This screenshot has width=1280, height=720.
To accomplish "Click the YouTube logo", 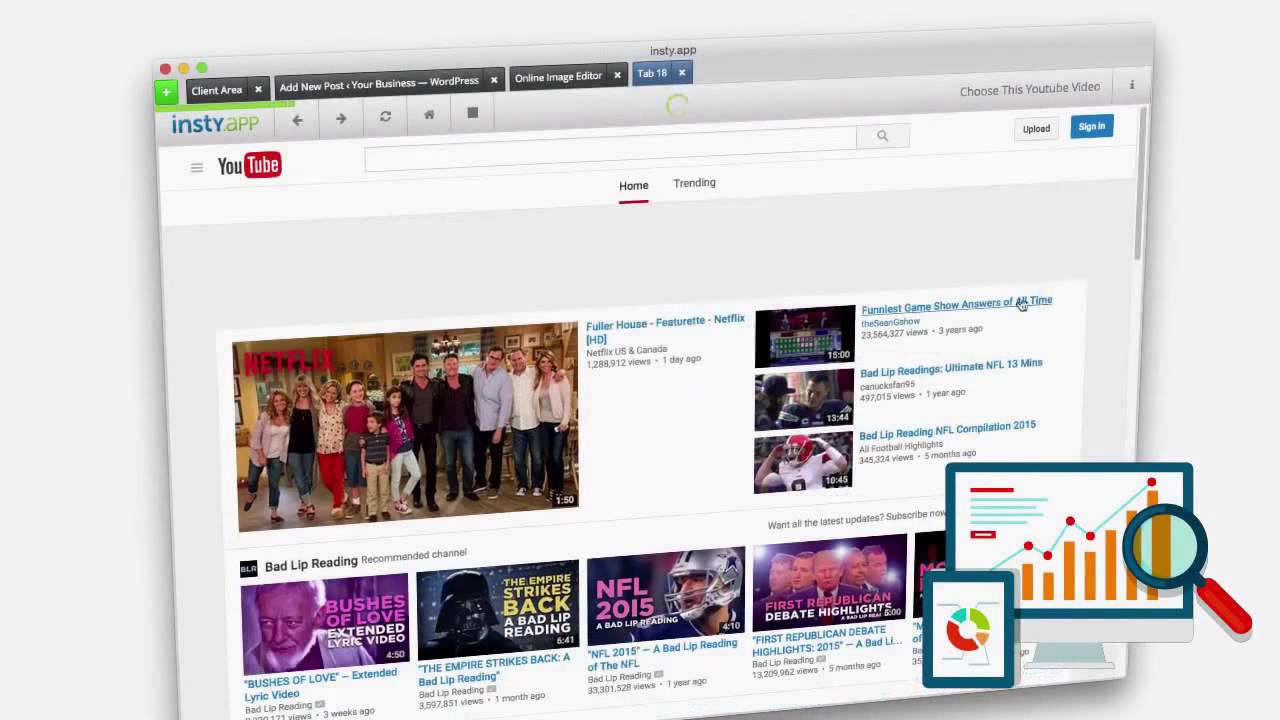I will (x=250, y=165).
